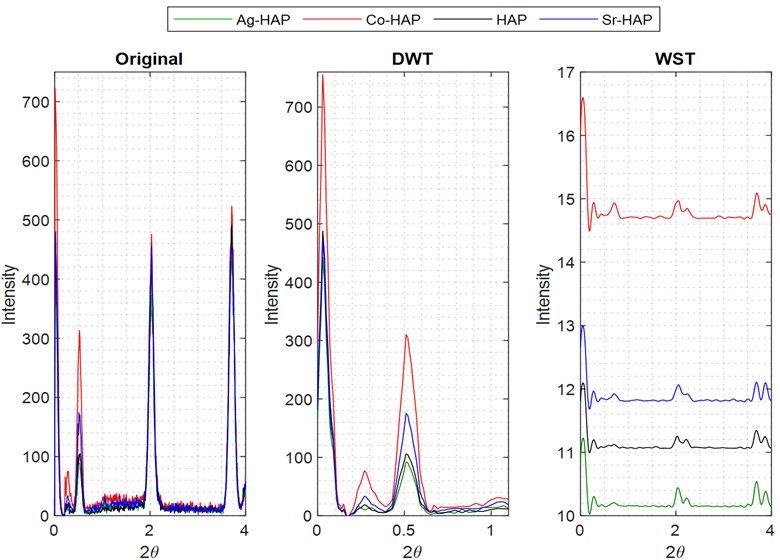Select the Sr-HAP legend label
This screenshot has height=560, width=780.
[x=627, y=20]
